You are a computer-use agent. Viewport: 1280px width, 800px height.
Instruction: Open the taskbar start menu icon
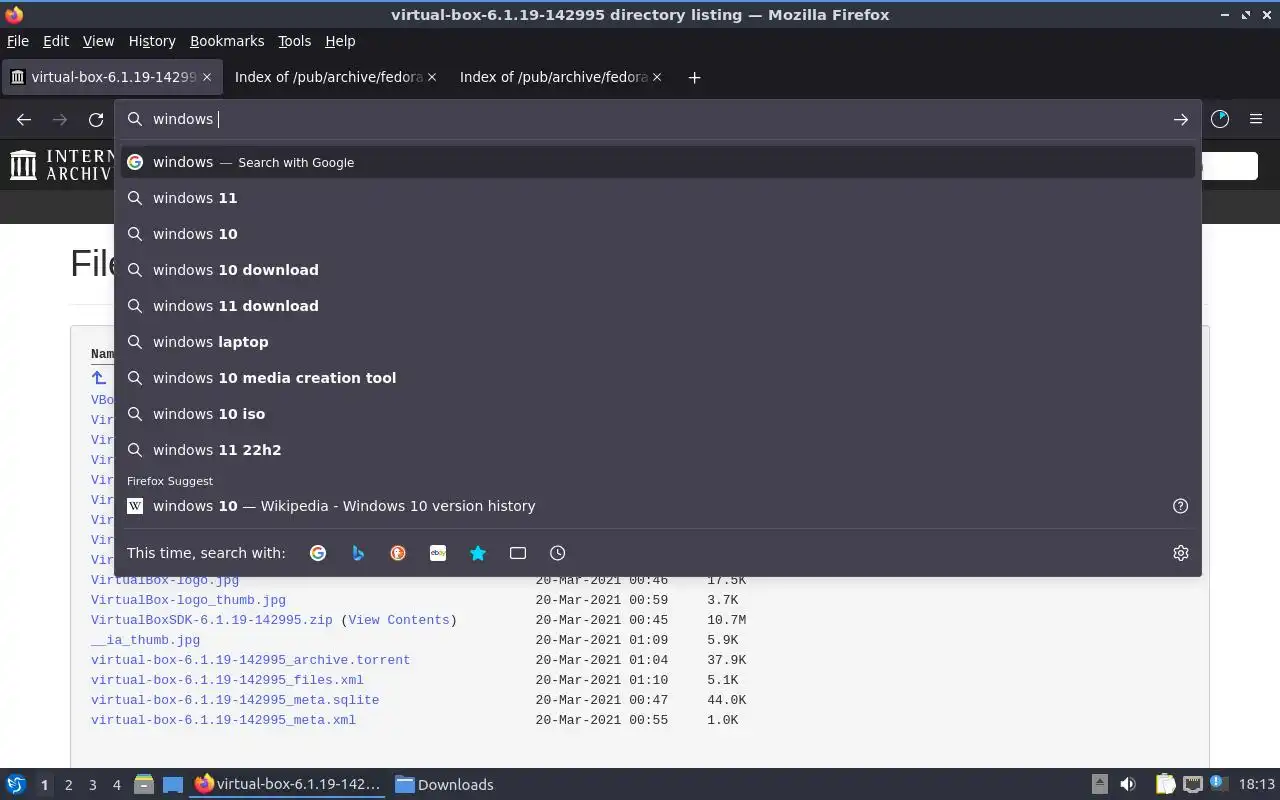point(15,785)
